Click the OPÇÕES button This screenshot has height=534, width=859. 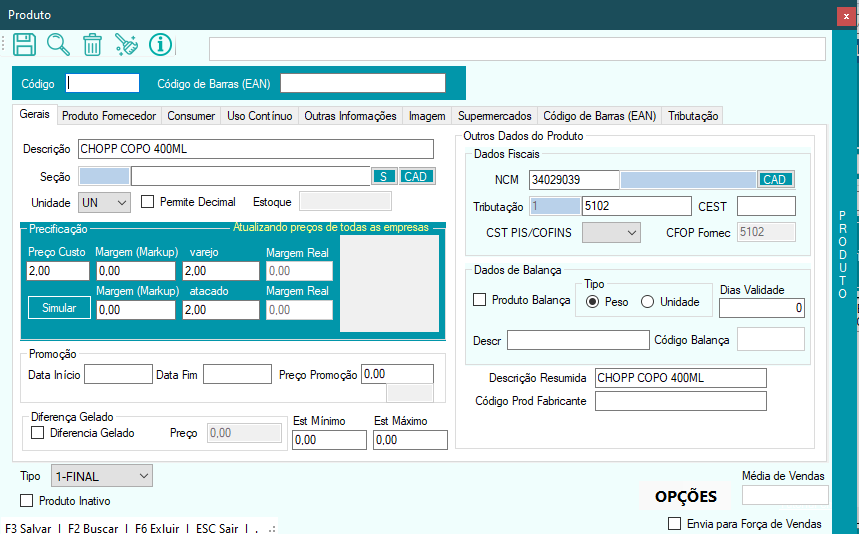pos(685,496)
